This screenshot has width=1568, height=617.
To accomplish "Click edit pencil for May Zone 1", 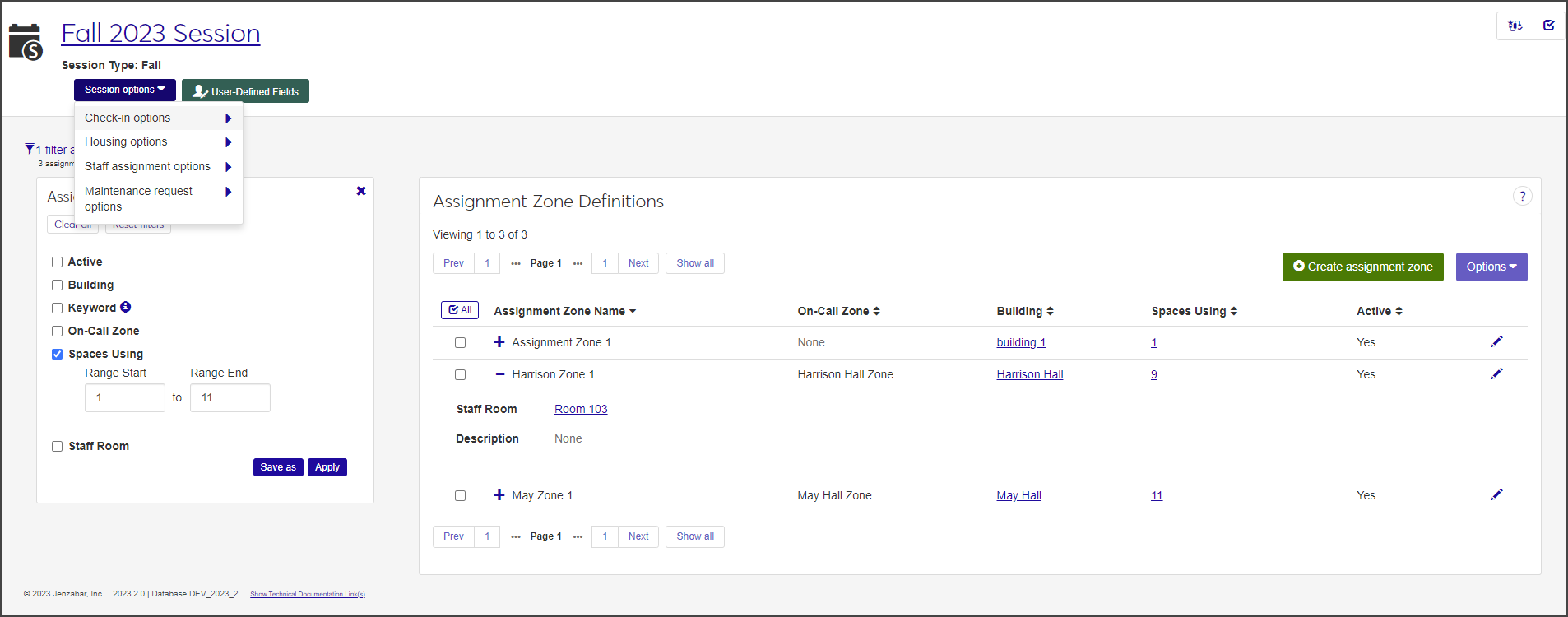I will click(x=1496, y=494).
